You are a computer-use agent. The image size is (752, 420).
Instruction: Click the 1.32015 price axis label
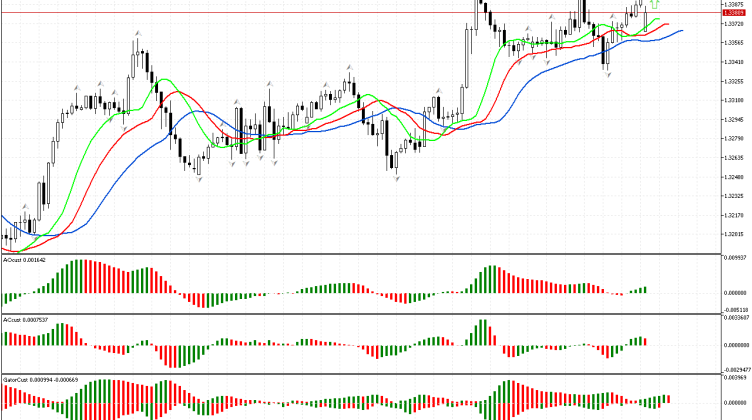tap(735, 234)
